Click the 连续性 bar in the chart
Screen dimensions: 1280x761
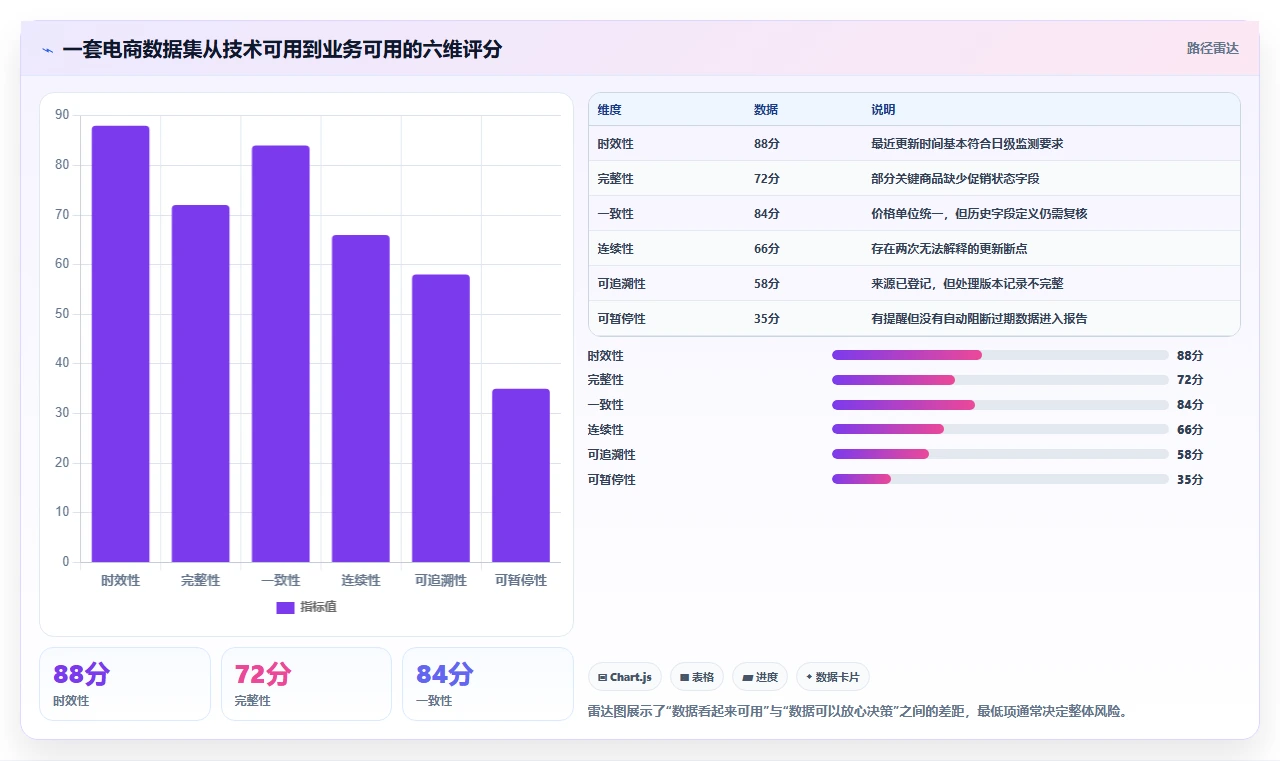click(361, 399)
